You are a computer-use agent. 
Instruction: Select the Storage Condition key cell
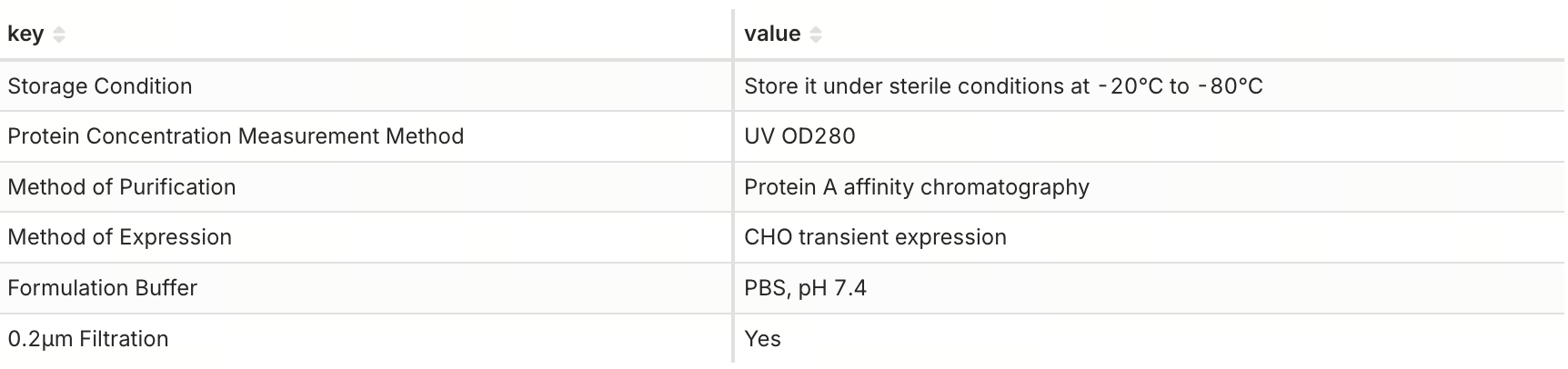point(100,86)
